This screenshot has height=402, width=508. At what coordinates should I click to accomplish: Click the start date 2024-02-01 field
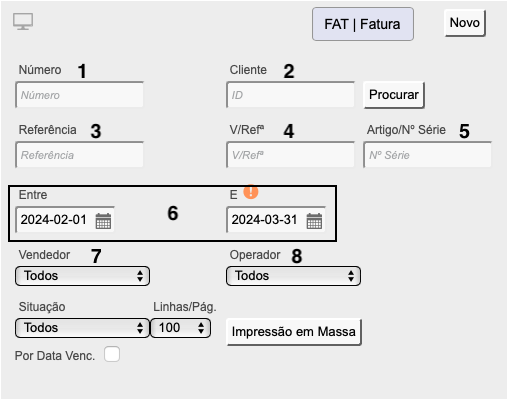(65, 220)
